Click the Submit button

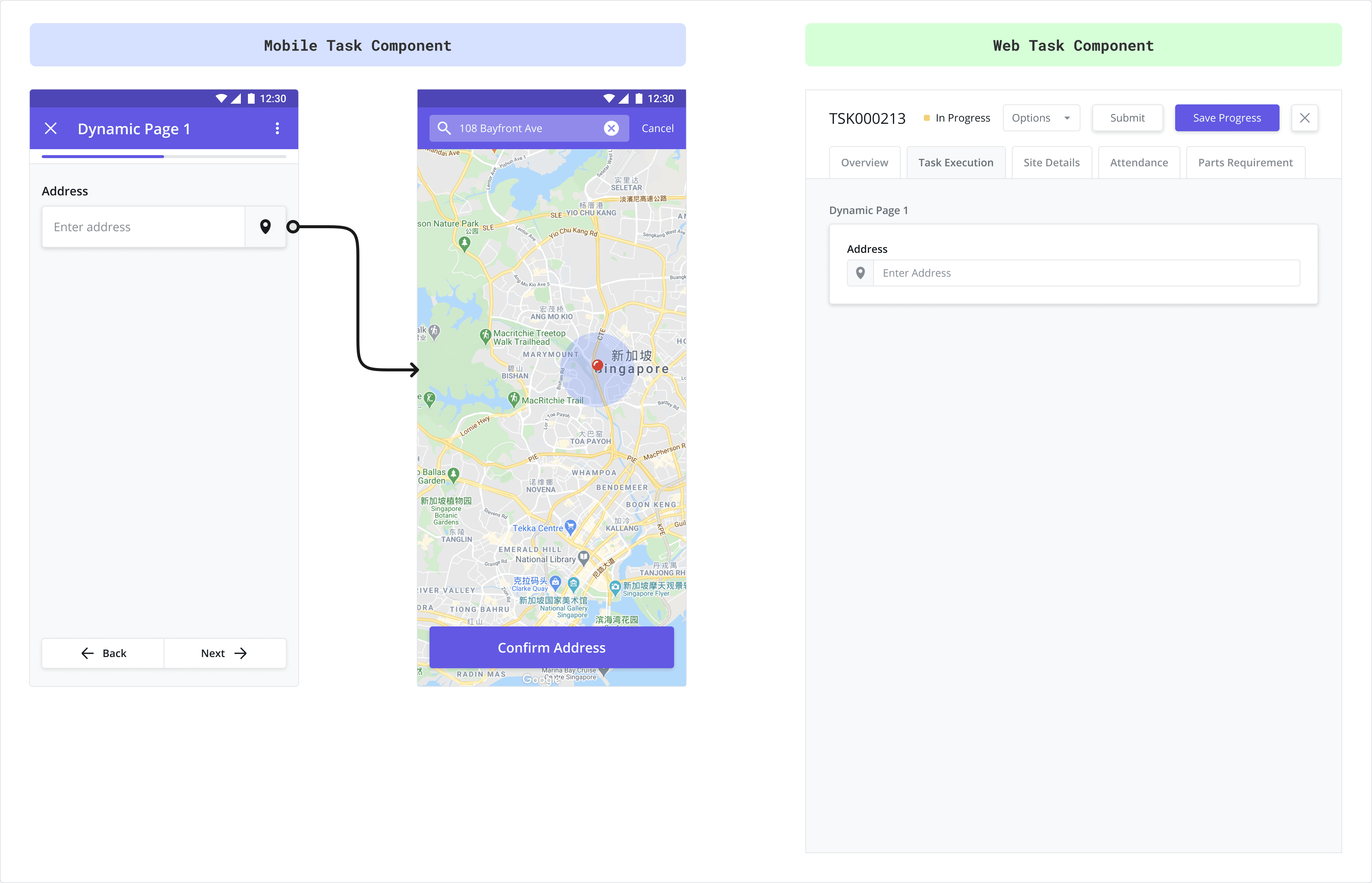pos(1127,117)
